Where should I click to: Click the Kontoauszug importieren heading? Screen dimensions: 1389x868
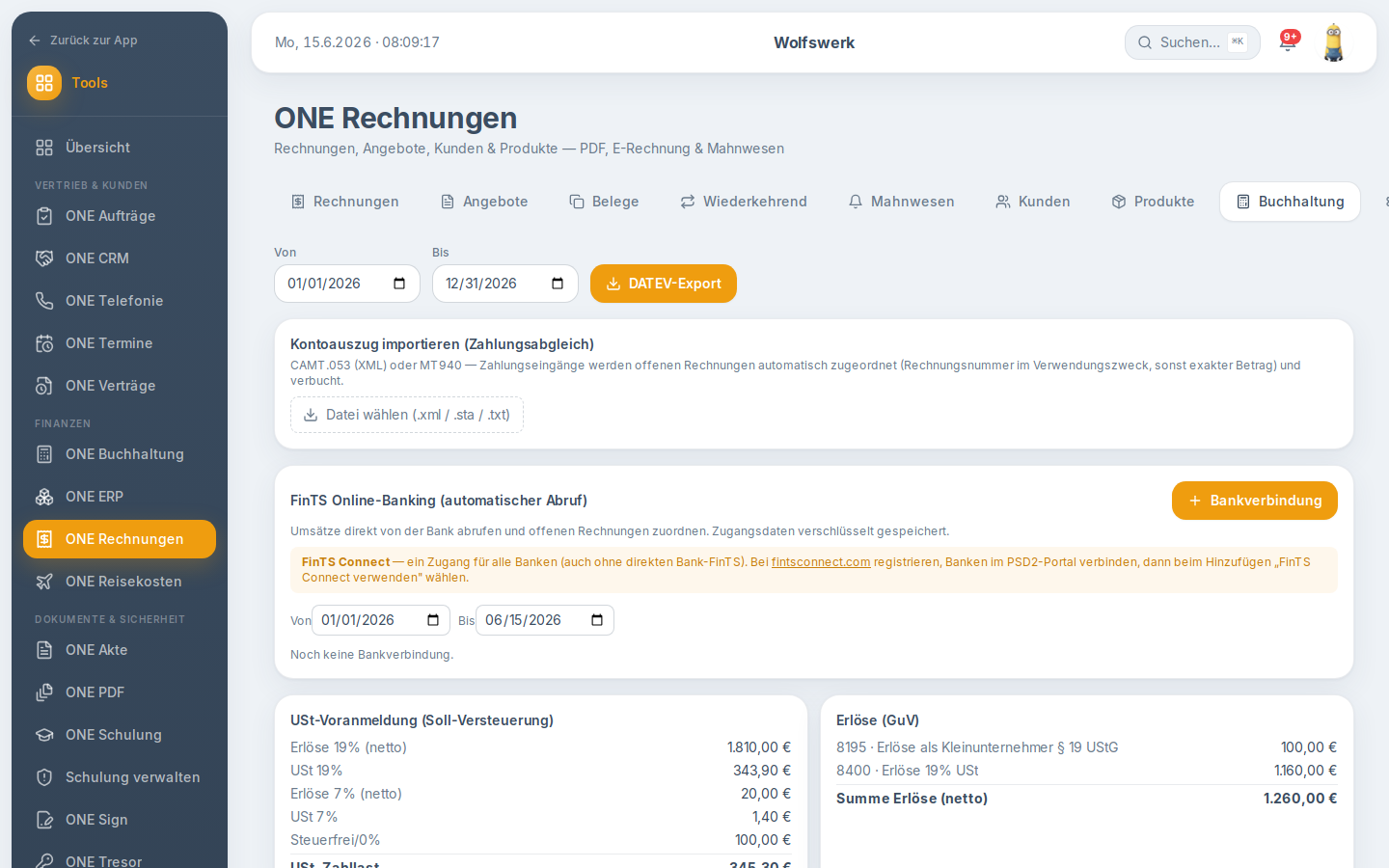[x=442, y=344]
